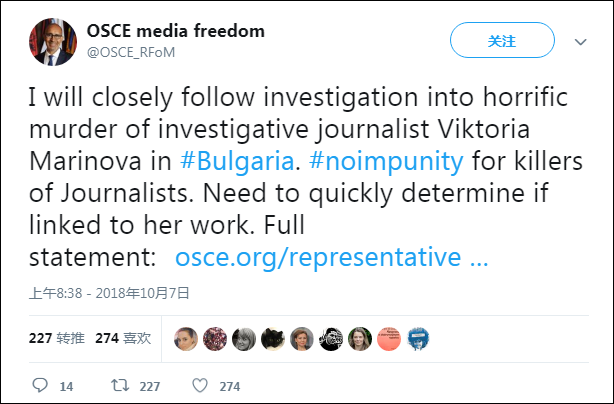Open OSCE media freedom profile avatar
This screenshot has width=614, height=404.
[x=48, y=41]
